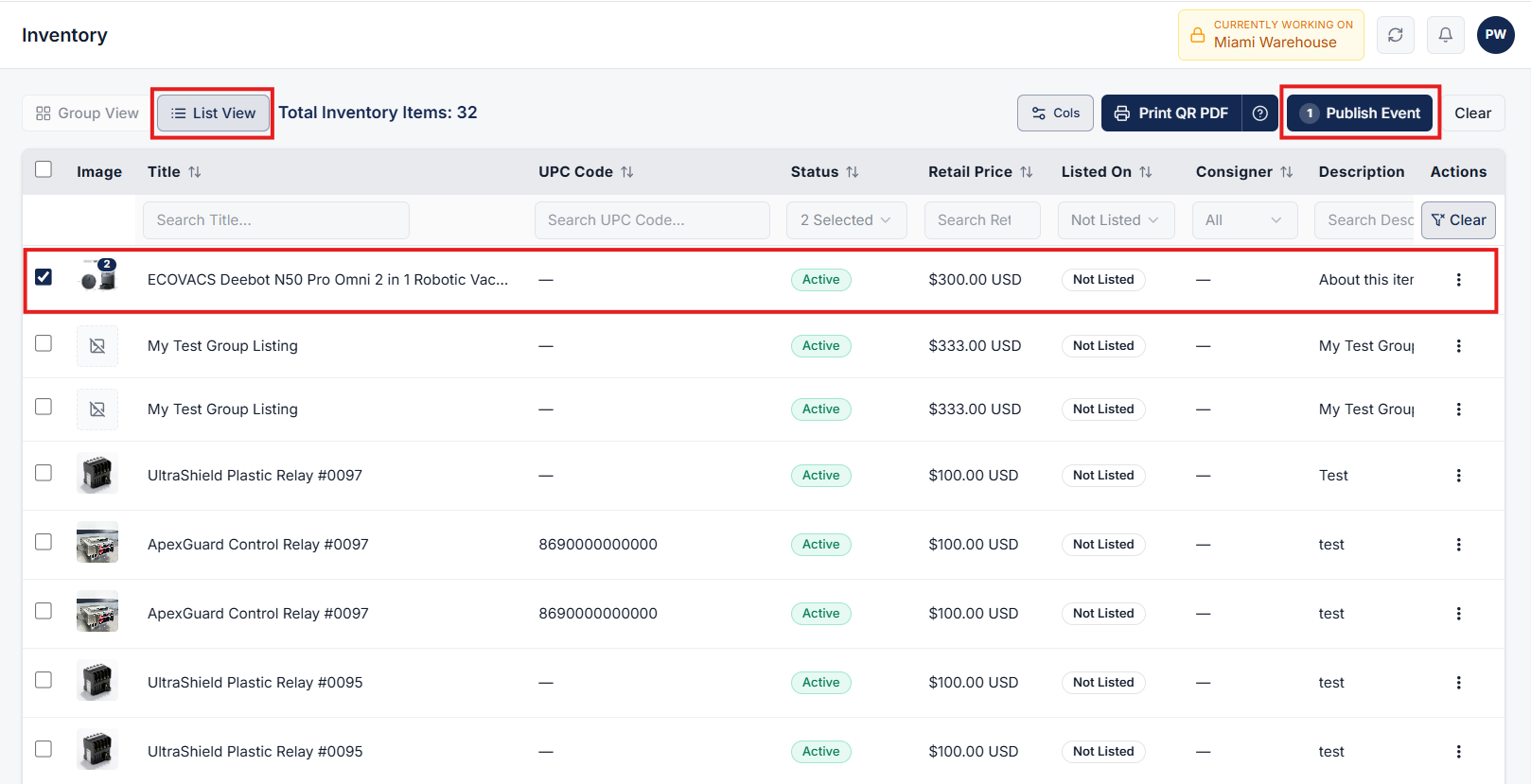
Task: Click Print QR PDF button
Action: (1171, 113)
